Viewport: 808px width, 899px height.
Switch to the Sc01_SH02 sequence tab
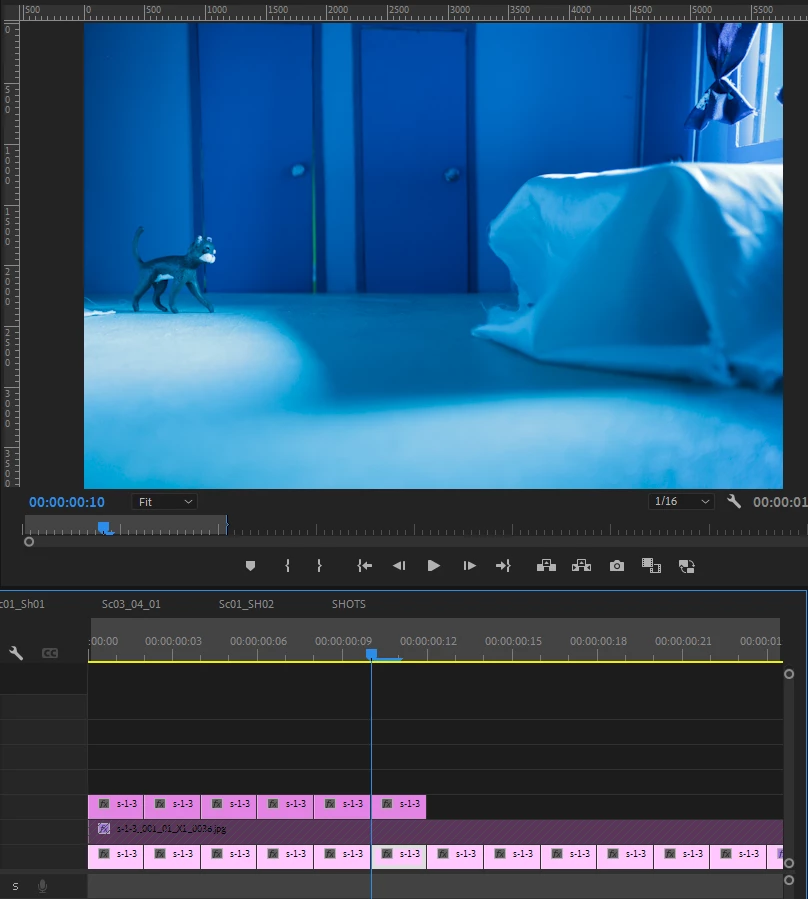coord(246,604)
